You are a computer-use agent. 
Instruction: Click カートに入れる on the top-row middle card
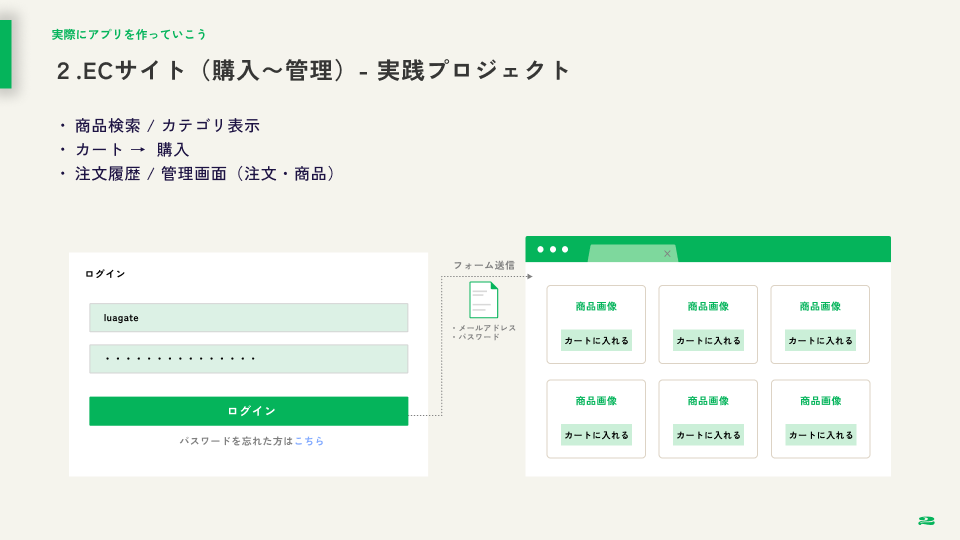708,340
